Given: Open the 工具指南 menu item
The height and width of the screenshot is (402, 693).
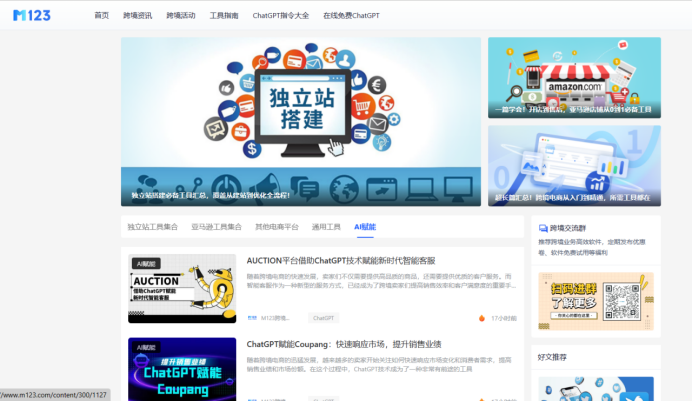Looking at the screenshot, I should click(224, 15).
